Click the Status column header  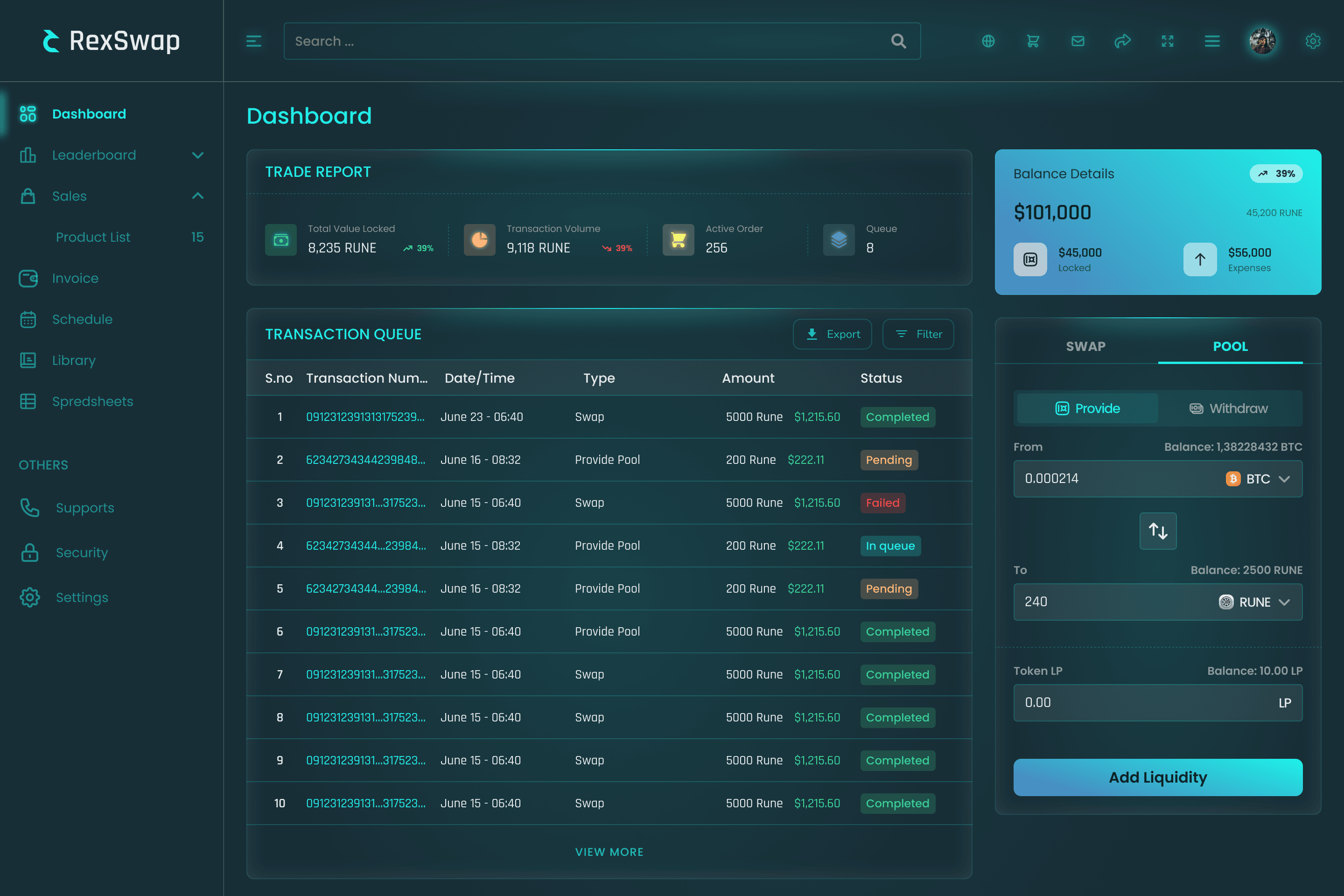[881, 378]
